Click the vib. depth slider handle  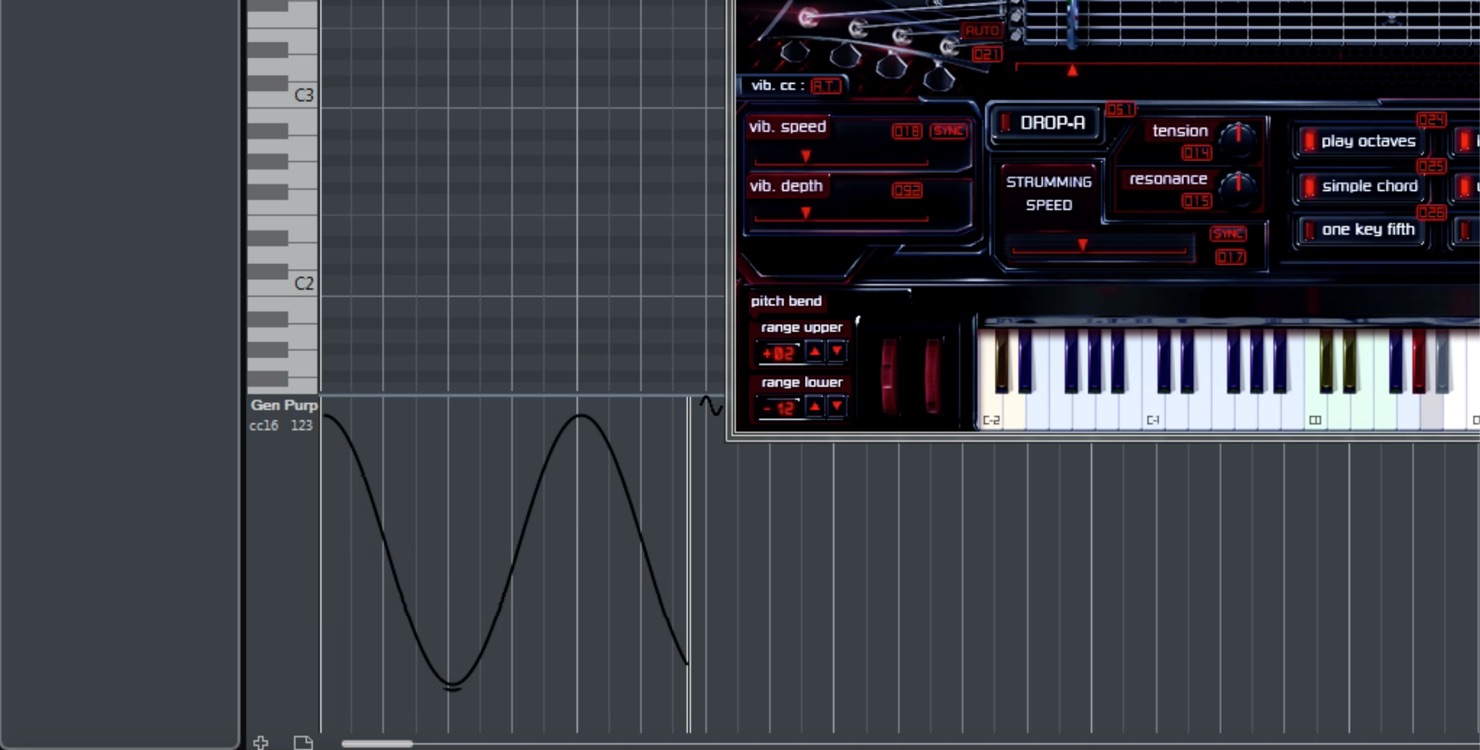[x=806, y=213]
